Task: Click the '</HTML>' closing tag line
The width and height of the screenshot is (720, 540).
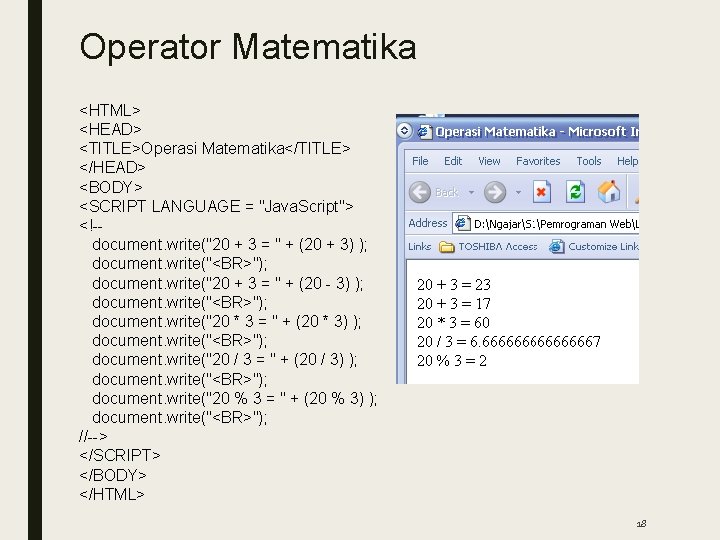Action: pyautogui.click(x=112, y=494)
